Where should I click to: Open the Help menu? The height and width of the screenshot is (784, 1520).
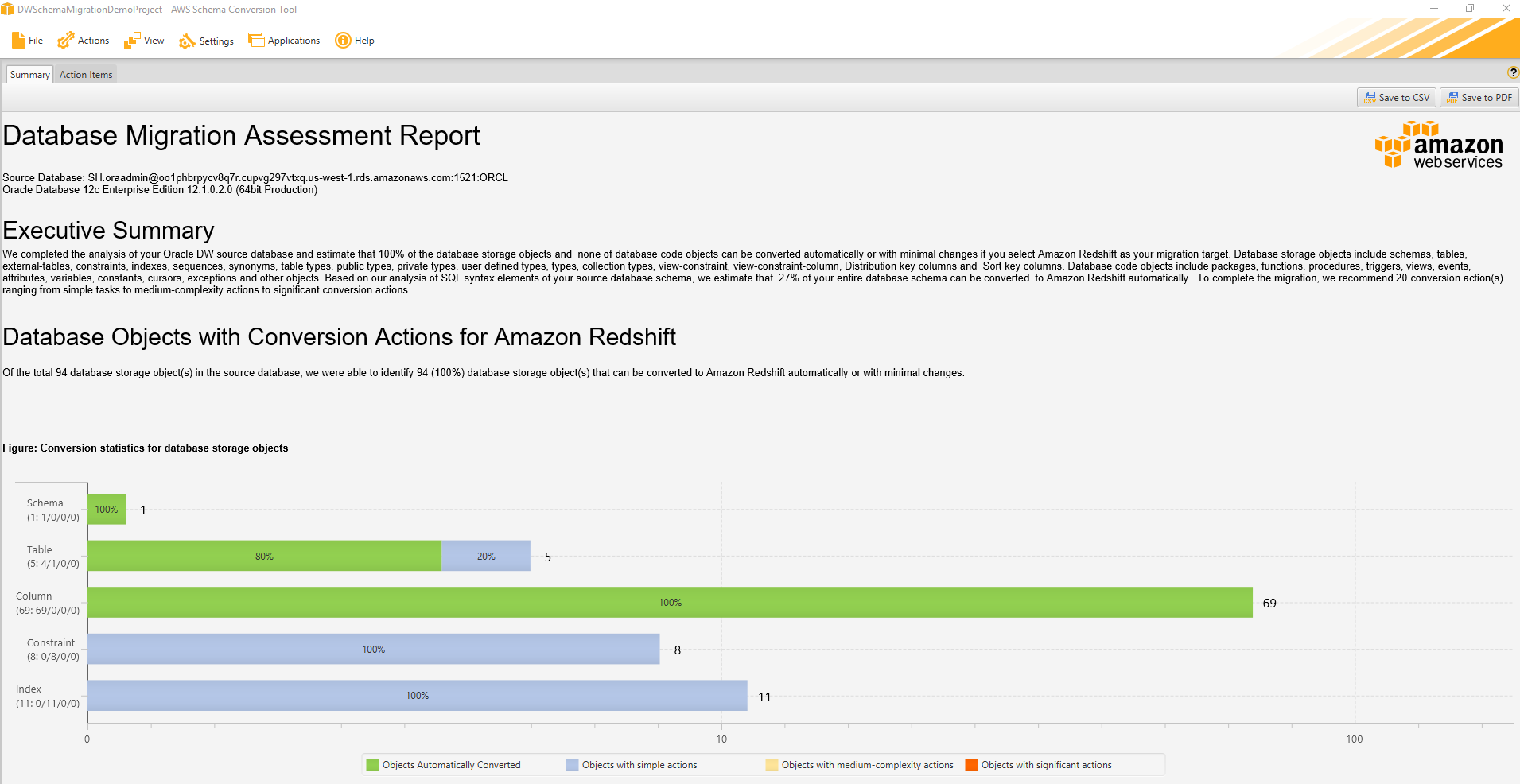(355, 41)
